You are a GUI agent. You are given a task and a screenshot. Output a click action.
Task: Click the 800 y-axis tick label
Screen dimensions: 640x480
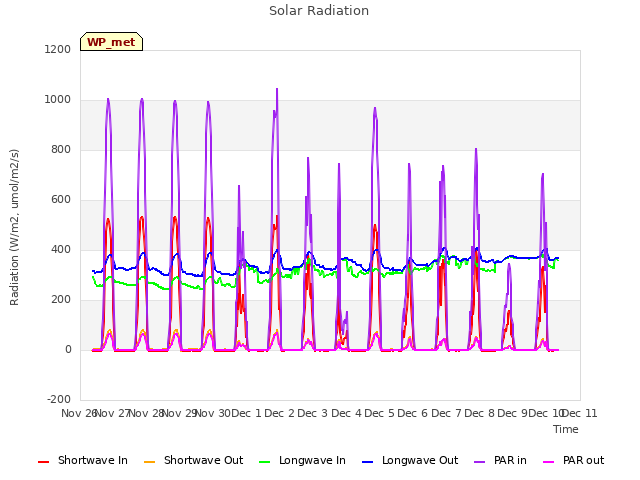click(61, 149)
